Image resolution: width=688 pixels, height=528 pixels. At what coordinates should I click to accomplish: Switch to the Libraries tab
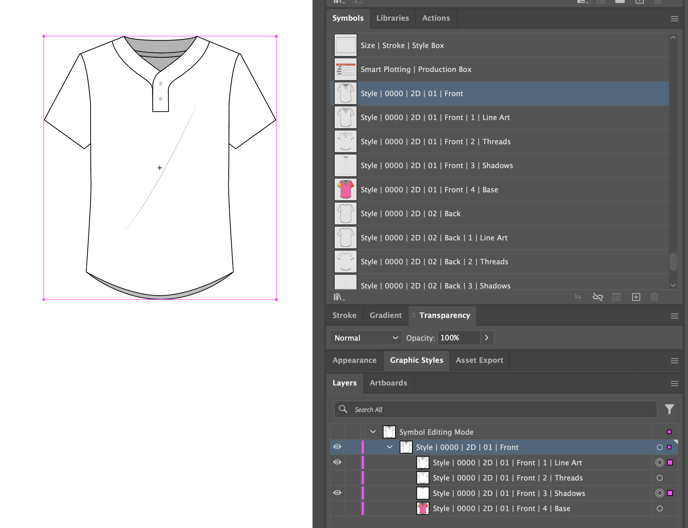pos(392,18)
